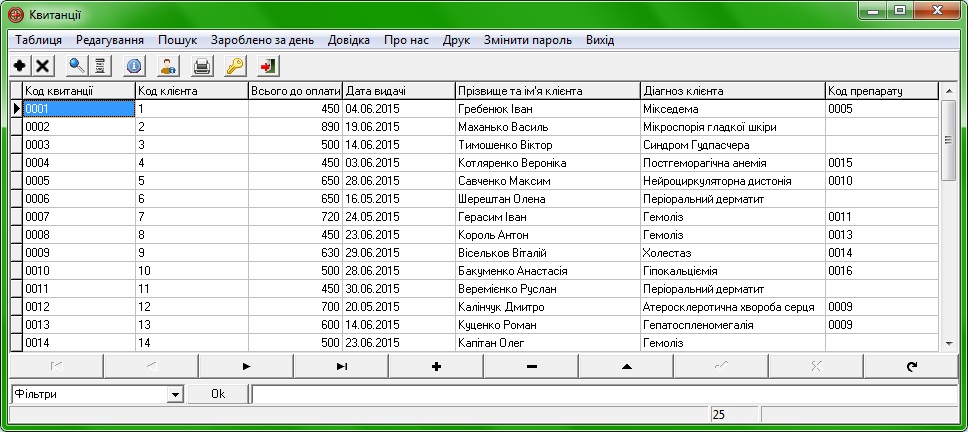This screenshot has width=968, height=432.
Task: Select the date cell 16.05.2015
Action: click(399, 199)
